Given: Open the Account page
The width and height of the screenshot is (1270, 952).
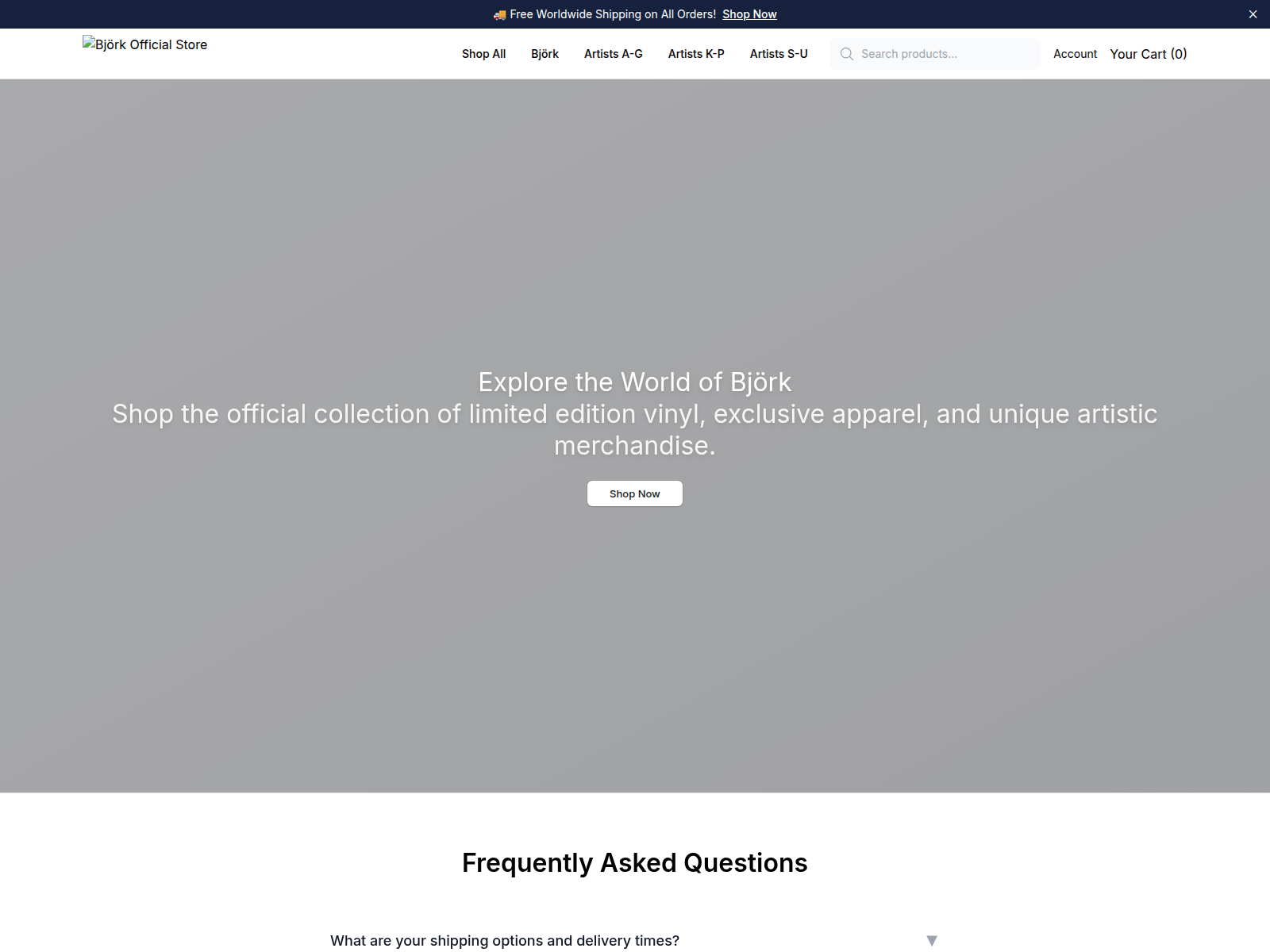Looking at the screenshot, I should [1075, 54].
